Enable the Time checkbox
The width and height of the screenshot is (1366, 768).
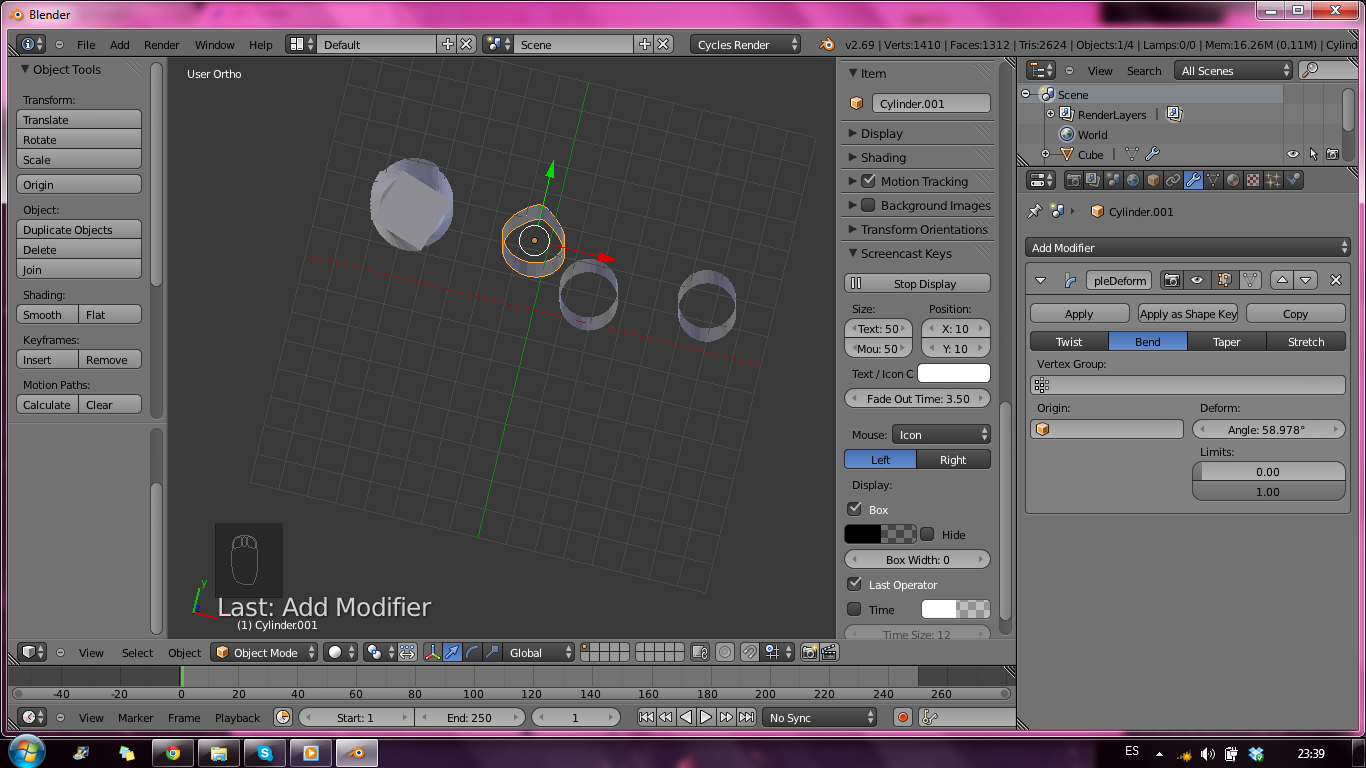tap(854, 609)
